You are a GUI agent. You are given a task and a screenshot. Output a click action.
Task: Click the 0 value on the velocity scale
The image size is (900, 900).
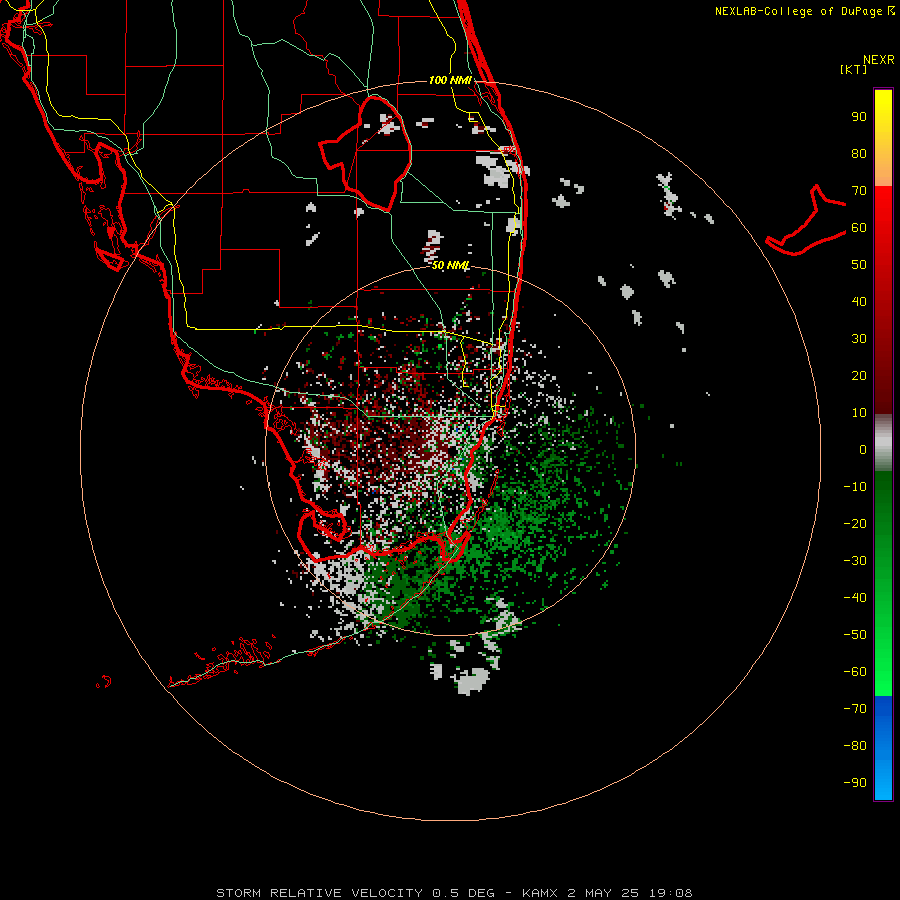pyautogui.click(x=863, y=450)
